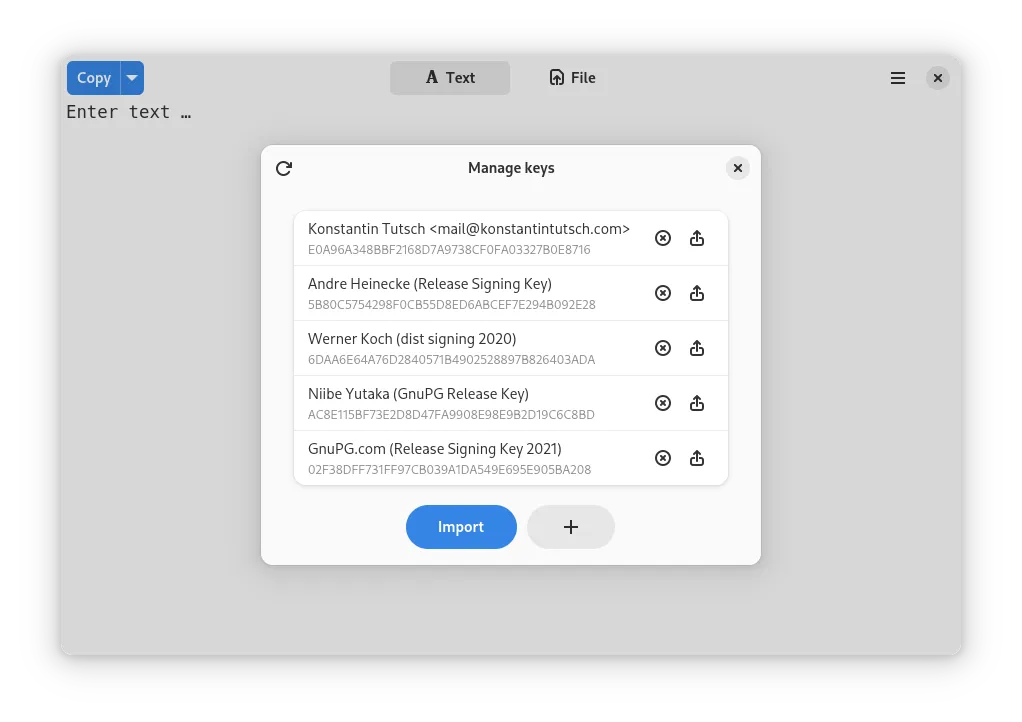Click the Import button

[461, 527]
